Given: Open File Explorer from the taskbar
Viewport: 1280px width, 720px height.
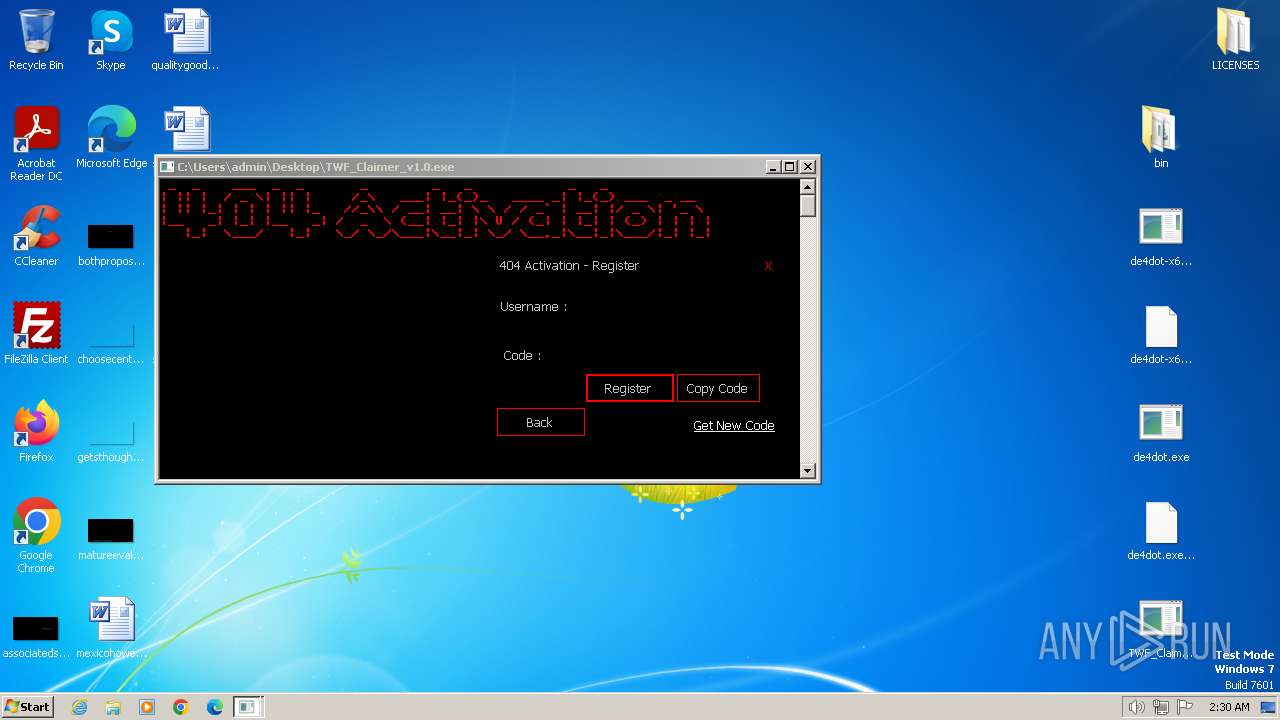Looking at the screenshot, I should pyautogui.click(x=113, y=707).
